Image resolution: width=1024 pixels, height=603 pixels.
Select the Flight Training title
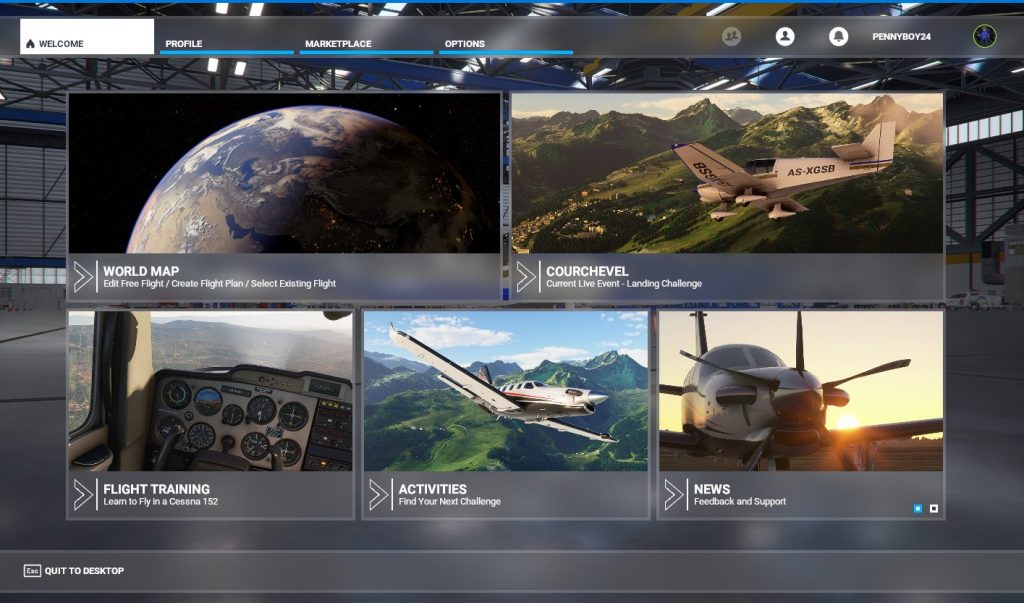pyautogui.click(x=157, y=489)
